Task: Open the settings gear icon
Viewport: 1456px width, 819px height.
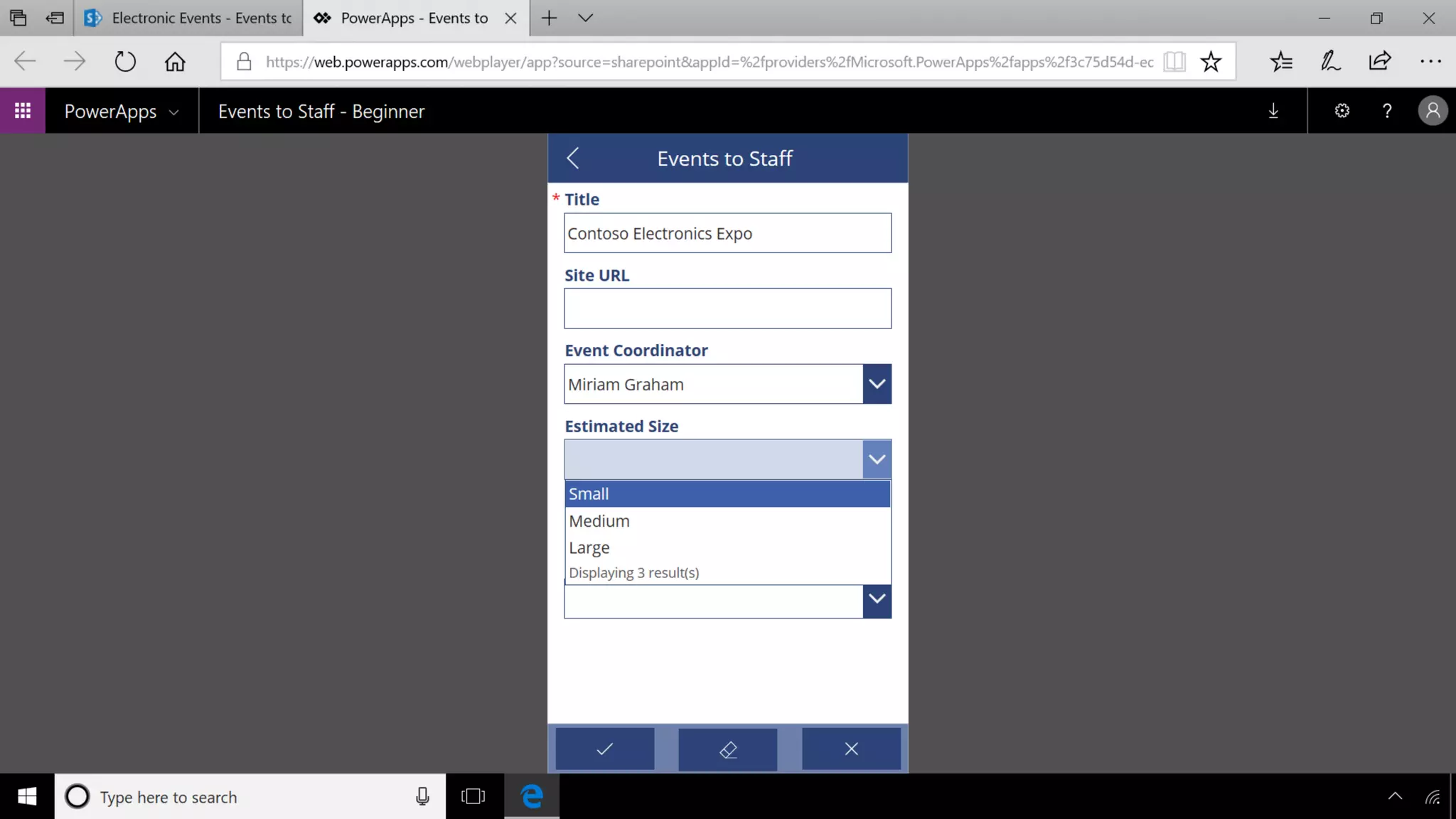Action: coord(1342,111)
